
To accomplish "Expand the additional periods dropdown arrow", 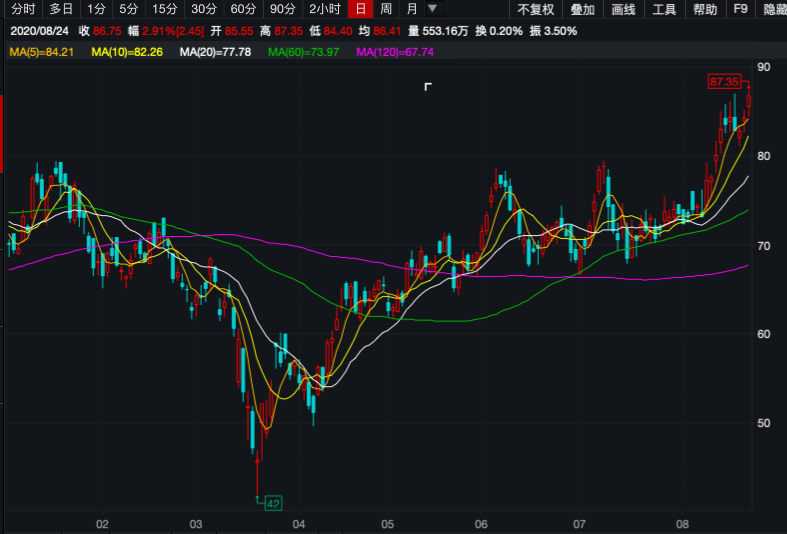I will pos(432,9).
